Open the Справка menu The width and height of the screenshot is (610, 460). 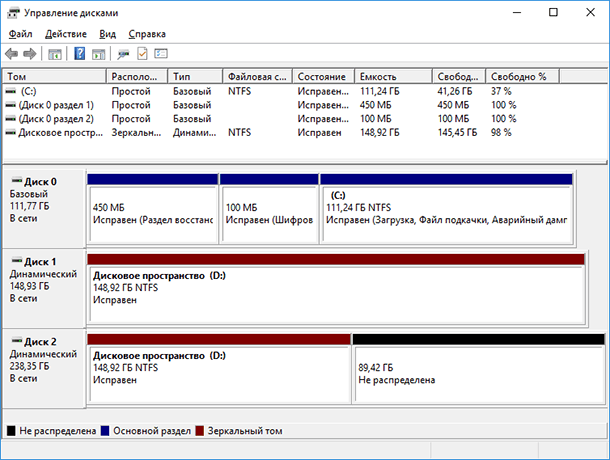147,34
